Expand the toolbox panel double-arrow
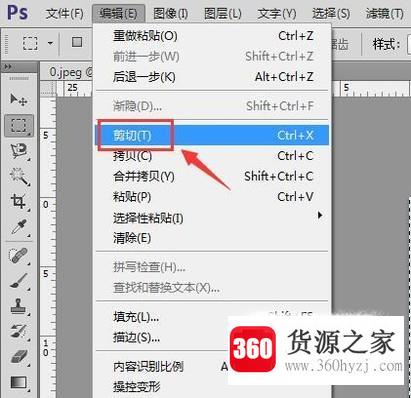 pyautogui.click(x=8, y=67)
